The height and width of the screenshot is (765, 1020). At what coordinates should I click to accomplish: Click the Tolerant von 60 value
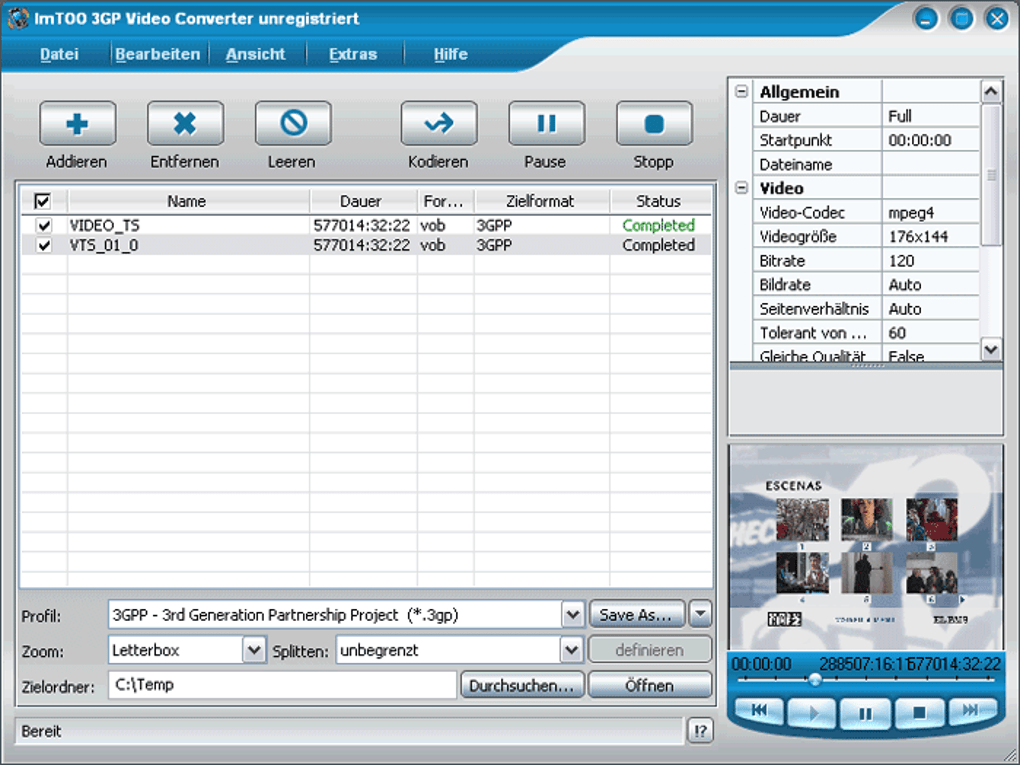coord(930,333)
